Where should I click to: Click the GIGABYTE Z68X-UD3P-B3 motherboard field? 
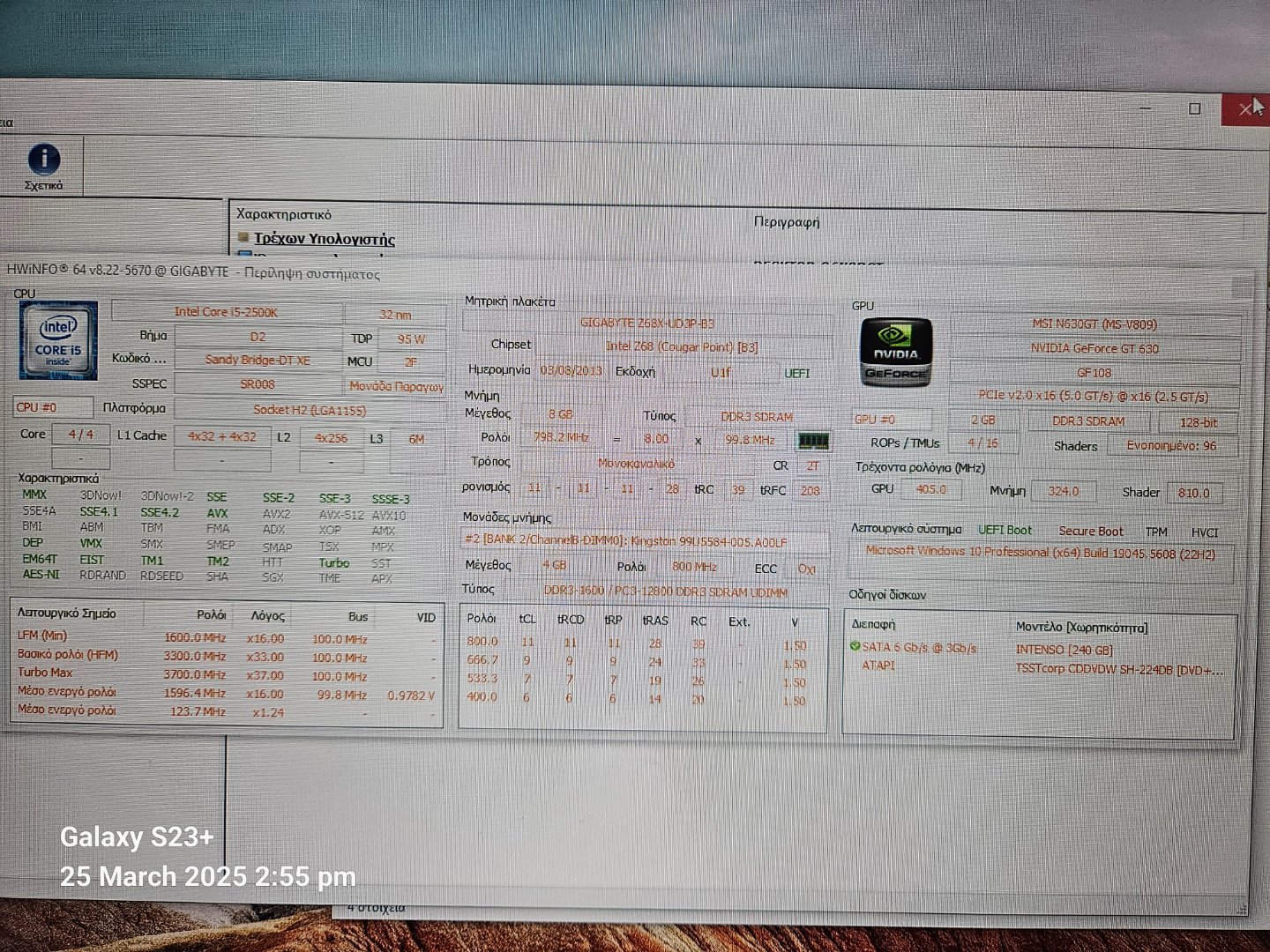pos(647,323)
